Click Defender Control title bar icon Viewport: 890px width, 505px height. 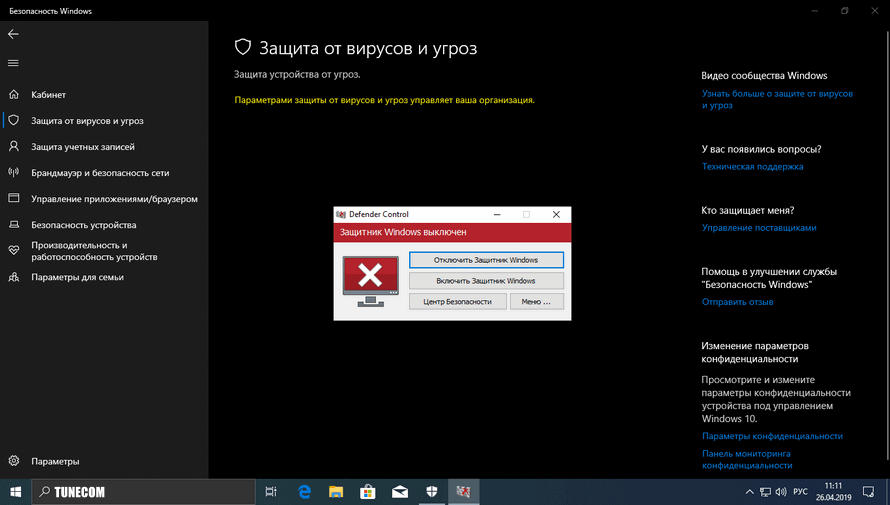pos(341,214)
